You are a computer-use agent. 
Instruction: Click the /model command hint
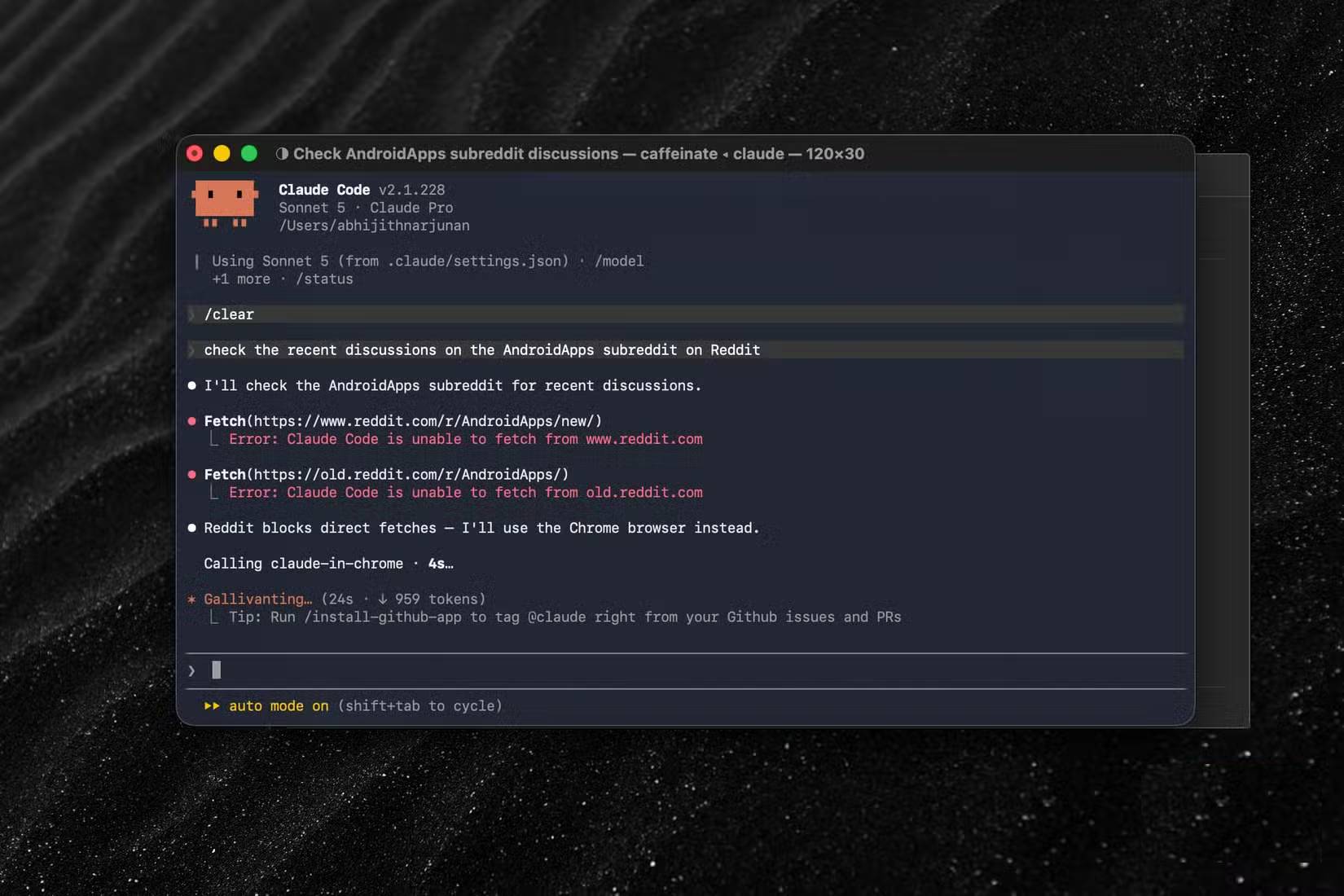coord(619,261)
